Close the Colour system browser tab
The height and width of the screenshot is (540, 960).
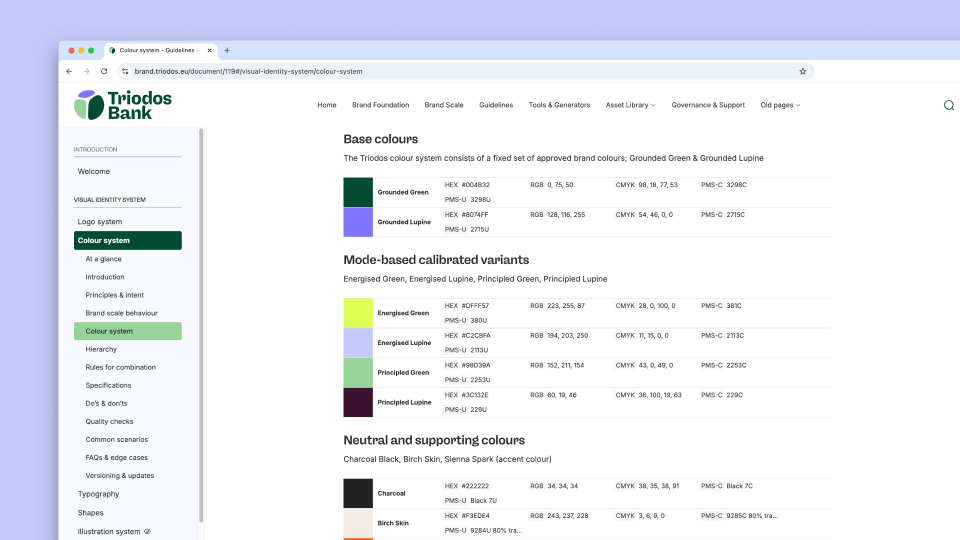(210, 50)
